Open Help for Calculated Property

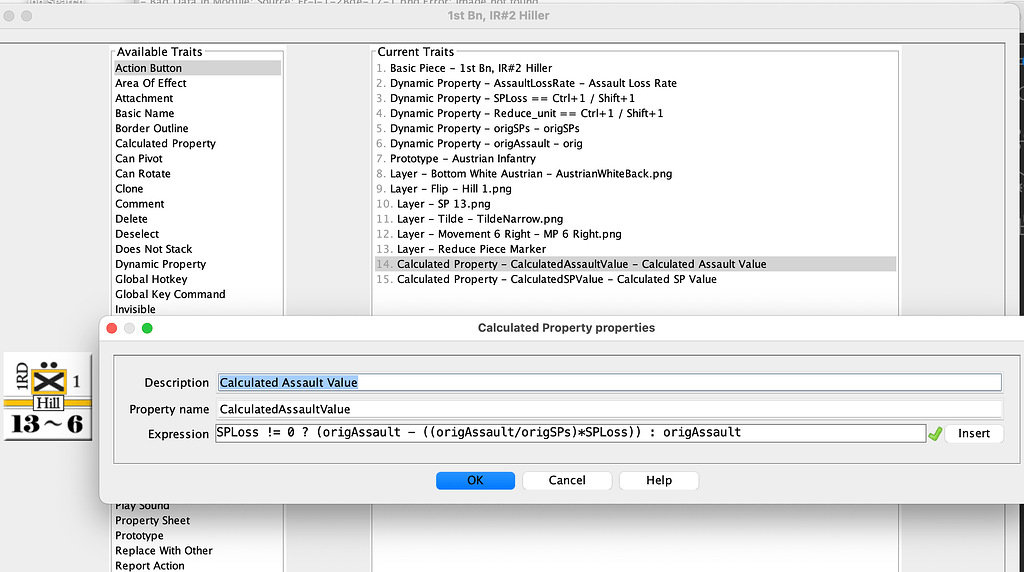click(659, 480)
